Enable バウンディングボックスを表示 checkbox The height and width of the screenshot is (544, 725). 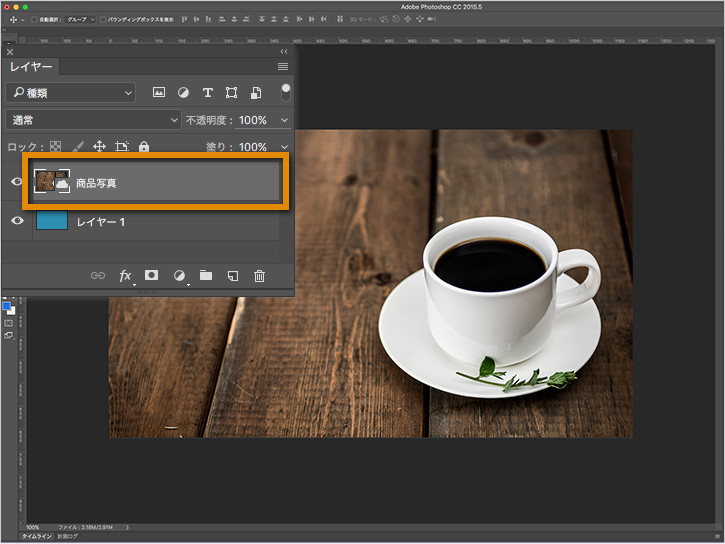pos(103,19)
